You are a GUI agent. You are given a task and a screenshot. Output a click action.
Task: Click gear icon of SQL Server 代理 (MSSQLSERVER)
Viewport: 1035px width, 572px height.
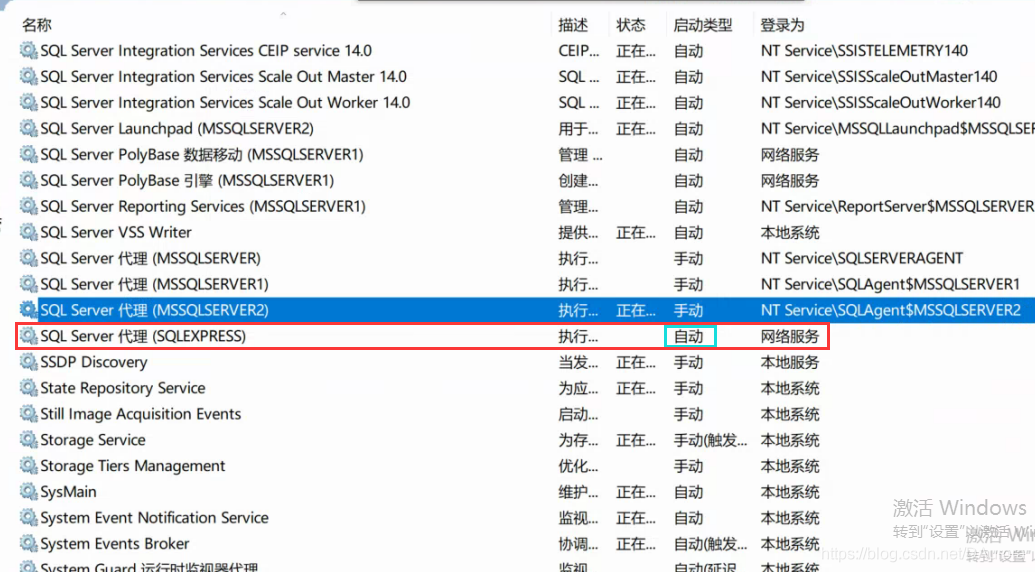28,258
